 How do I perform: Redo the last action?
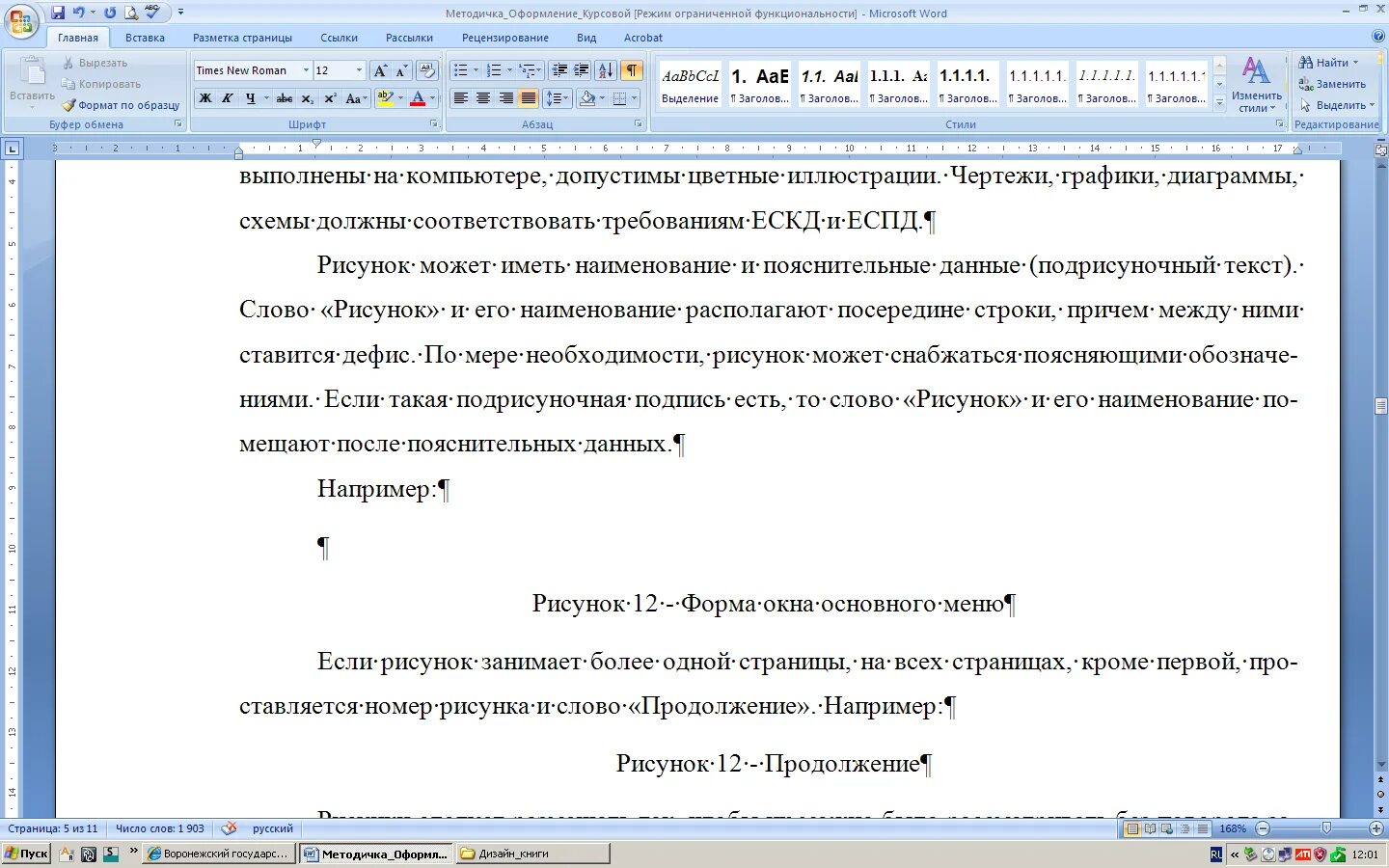click(x=110, y=13)
